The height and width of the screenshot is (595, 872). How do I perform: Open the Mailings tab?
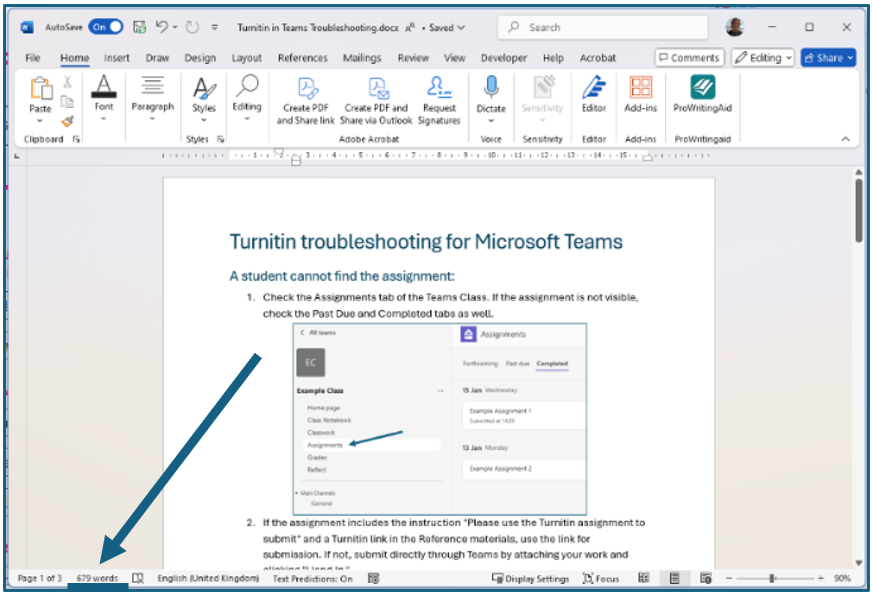(362, 58)
